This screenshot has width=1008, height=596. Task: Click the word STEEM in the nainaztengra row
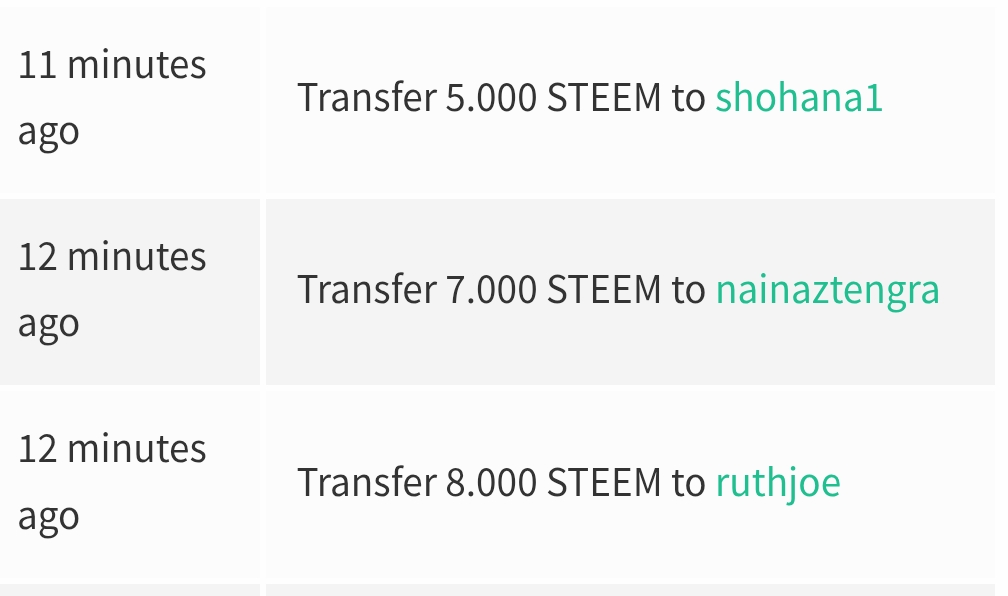(604, 290)
